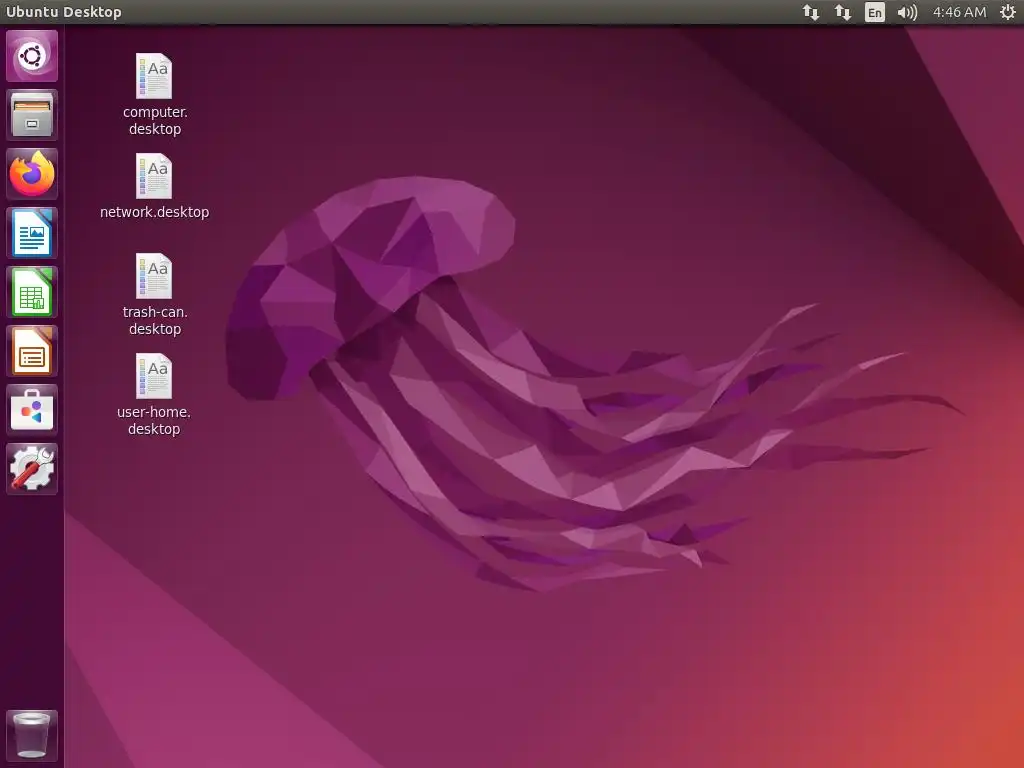This screenshot has height=768, width=1024.
Task: Open the En keyboard layout indicator
Action: pyautogui.click(x=875, y=12)
